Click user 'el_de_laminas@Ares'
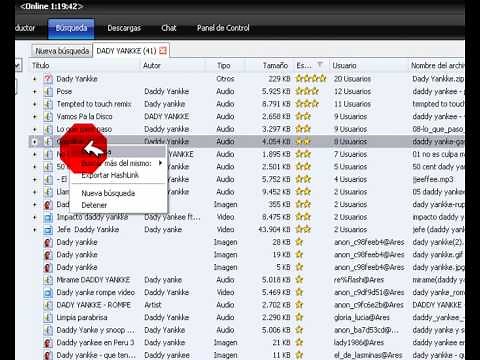The image size is (480, 360). [x=368, y=355]
